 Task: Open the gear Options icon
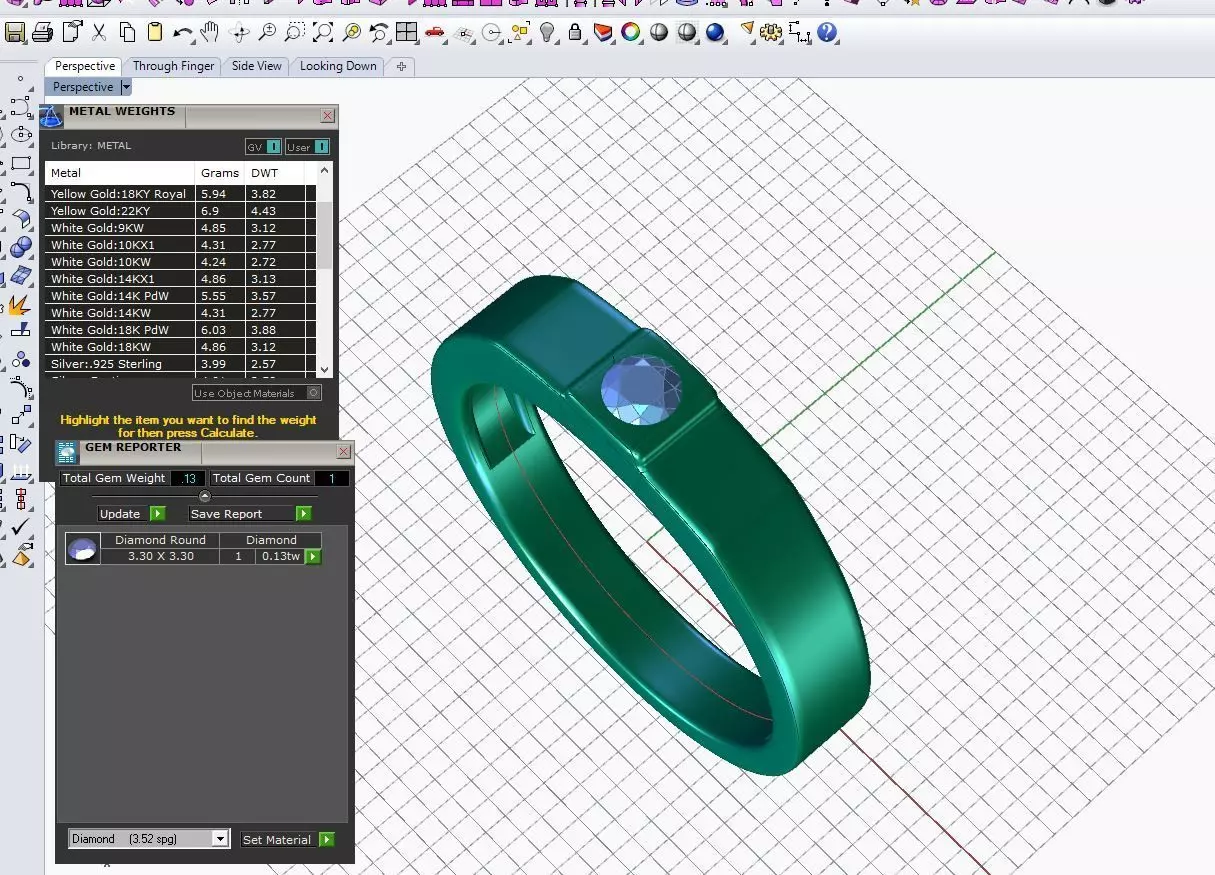[770, 33]
